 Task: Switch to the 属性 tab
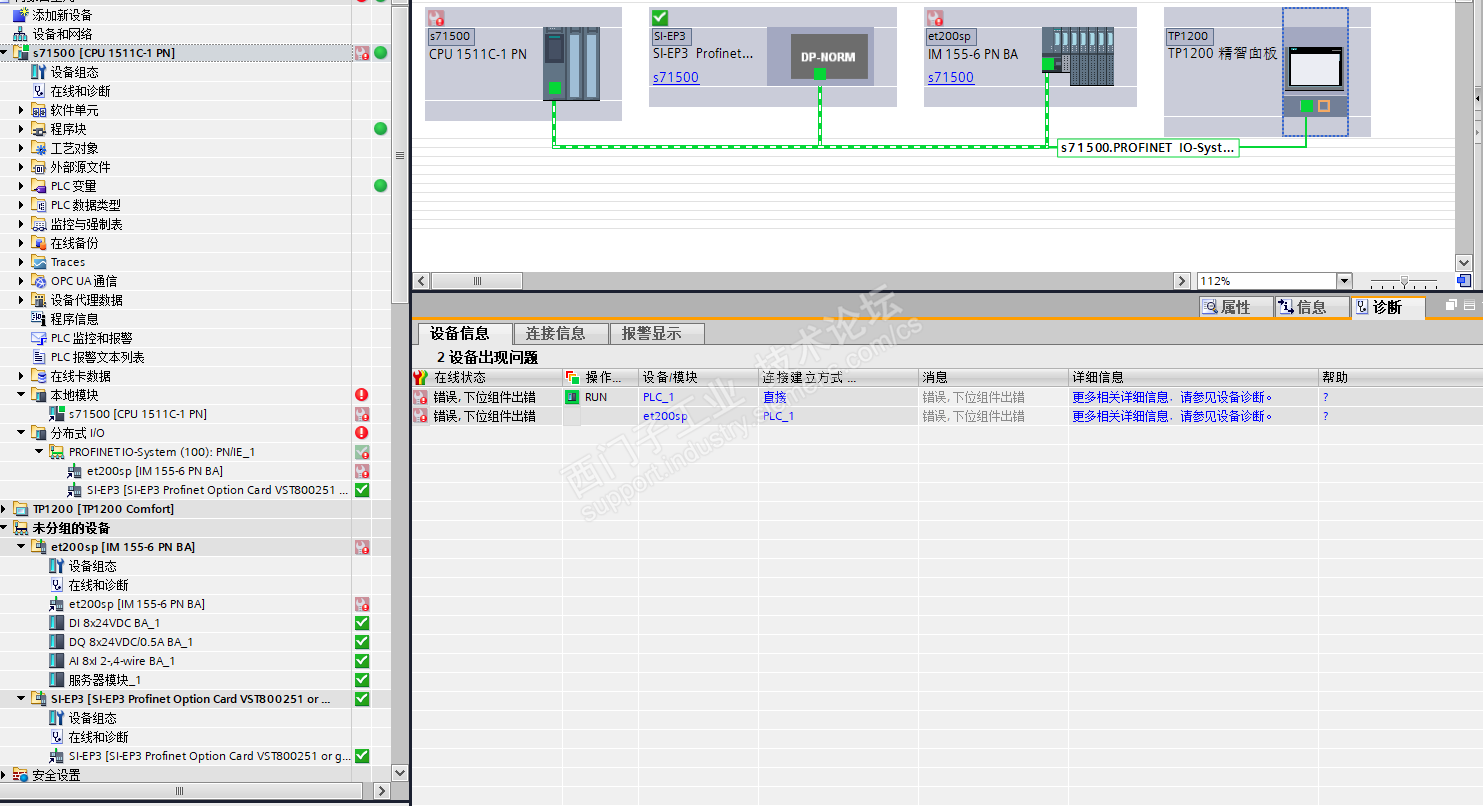1237,307
